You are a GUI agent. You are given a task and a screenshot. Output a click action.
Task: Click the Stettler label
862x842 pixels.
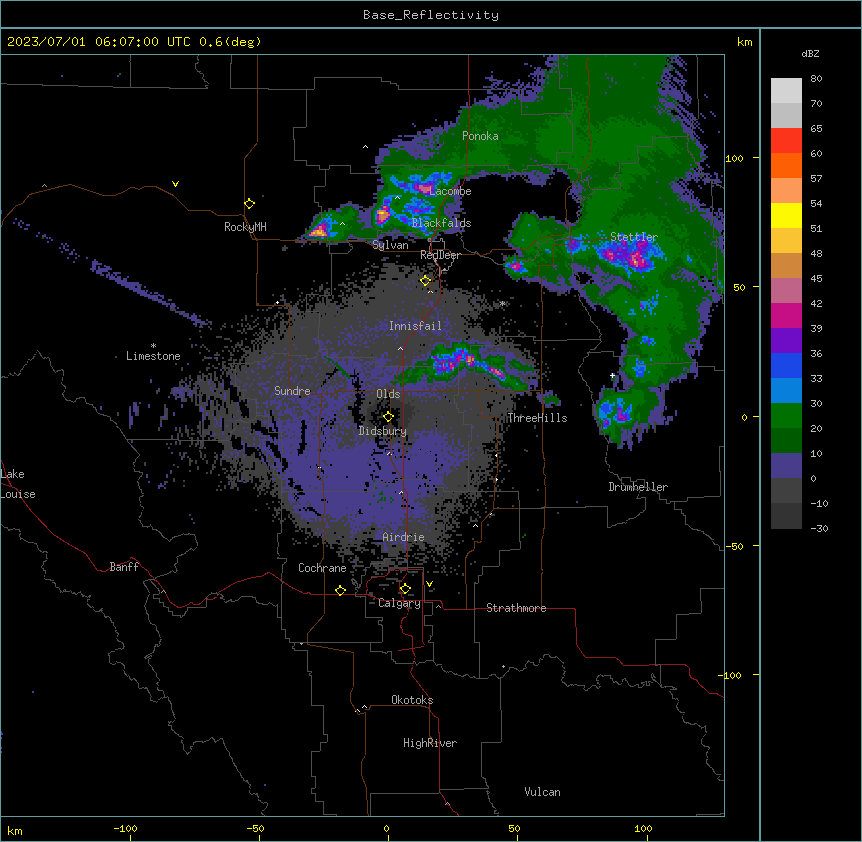click(634, 237)
